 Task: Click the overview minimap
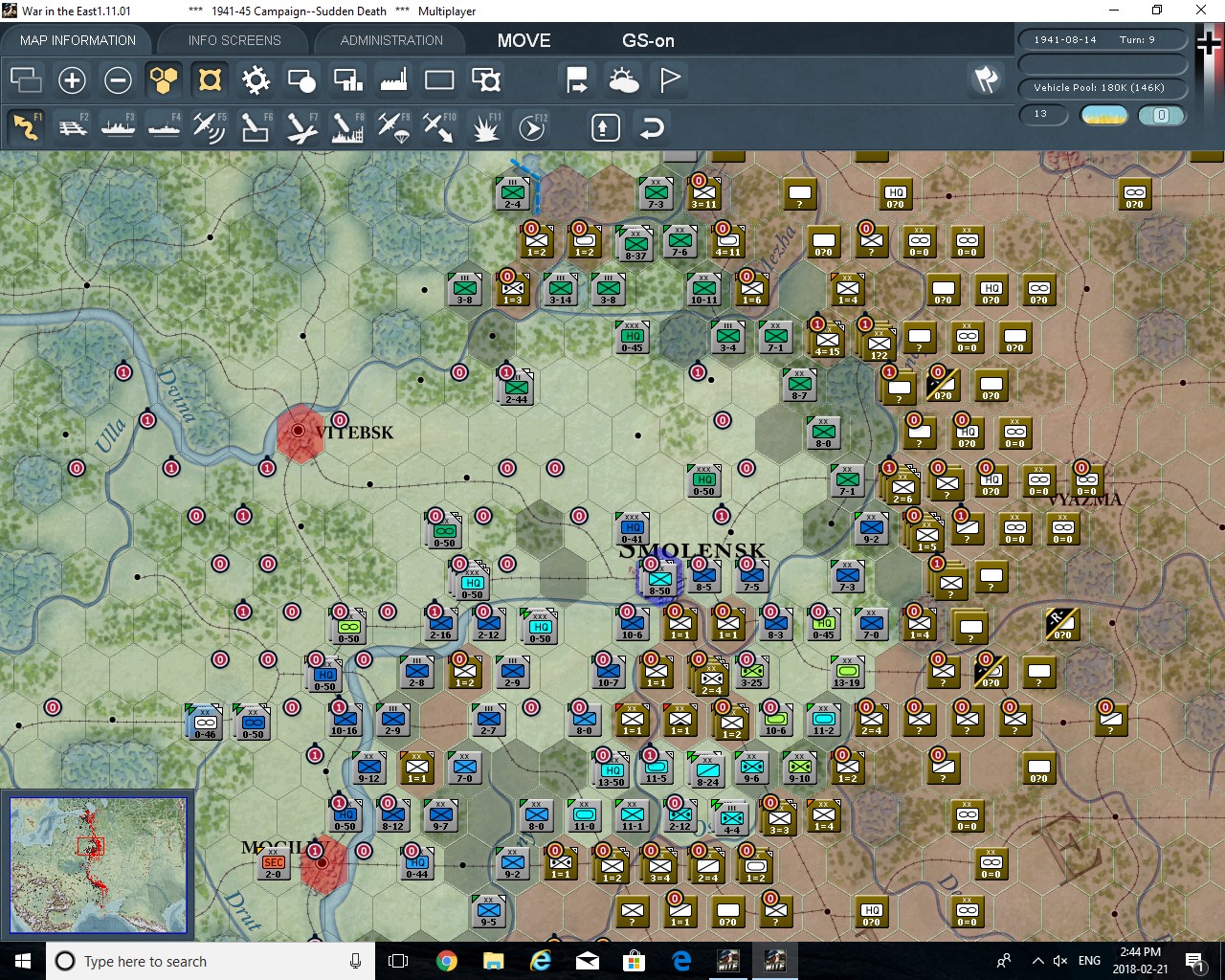click(x=98, y=865)
